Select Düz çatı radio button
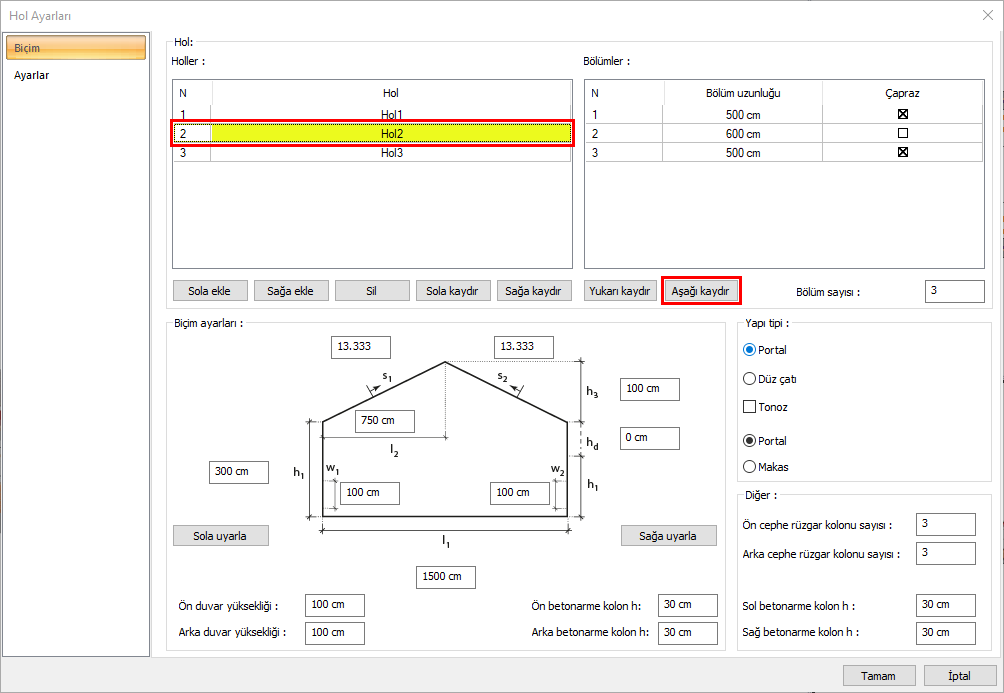The height and width of the screenshot is (693, 1004). pos(750,379)
